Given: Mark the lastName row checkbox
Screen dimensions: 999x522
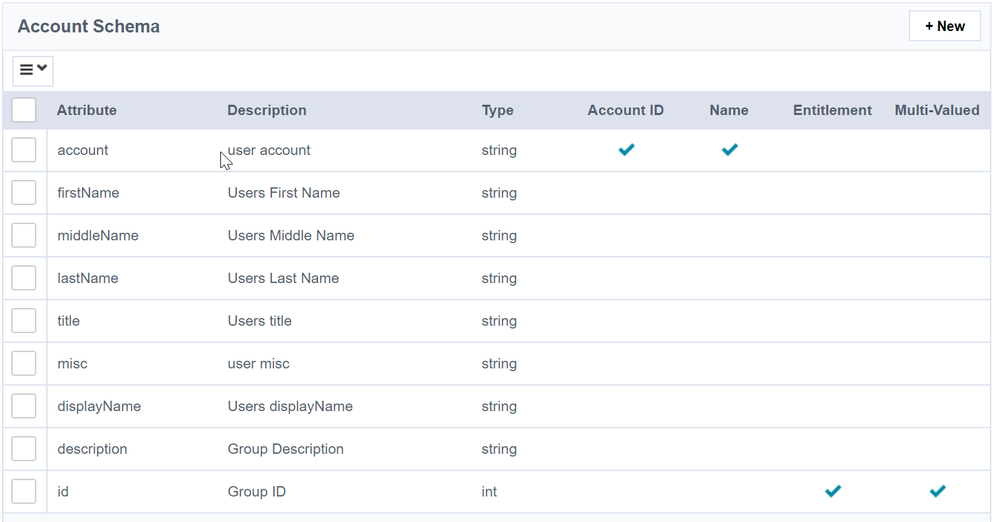Looking at the screenshot, I should pyautogui.click(x=24, y=278).
